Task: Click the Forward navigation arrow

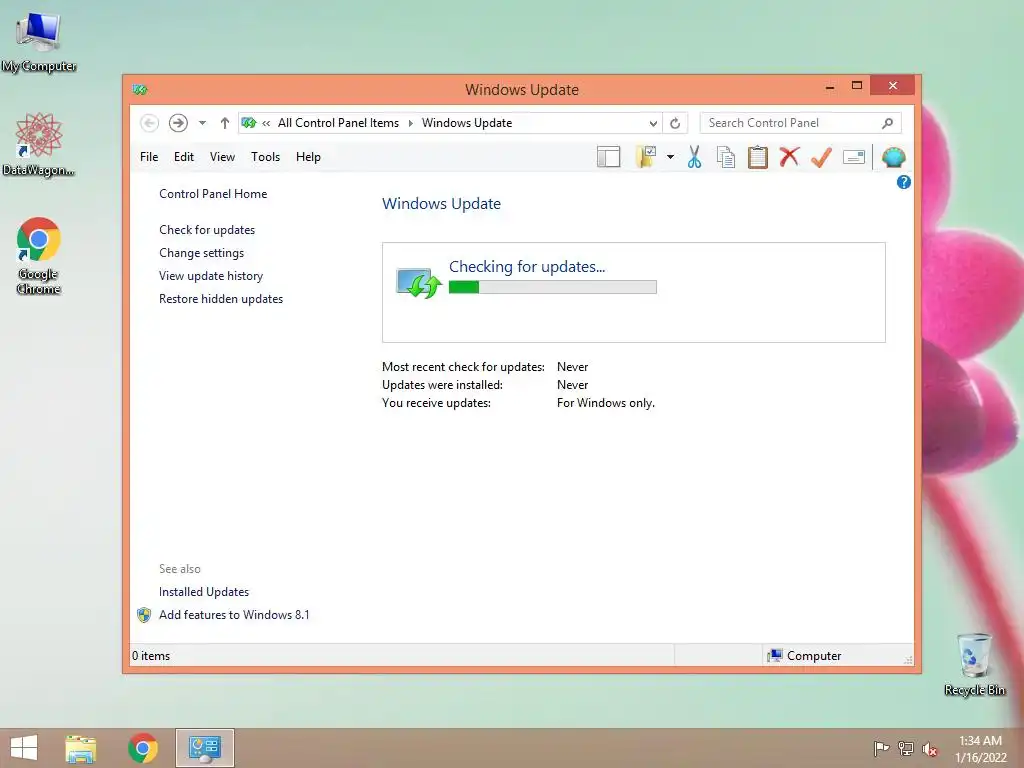Action: point(178,123)
